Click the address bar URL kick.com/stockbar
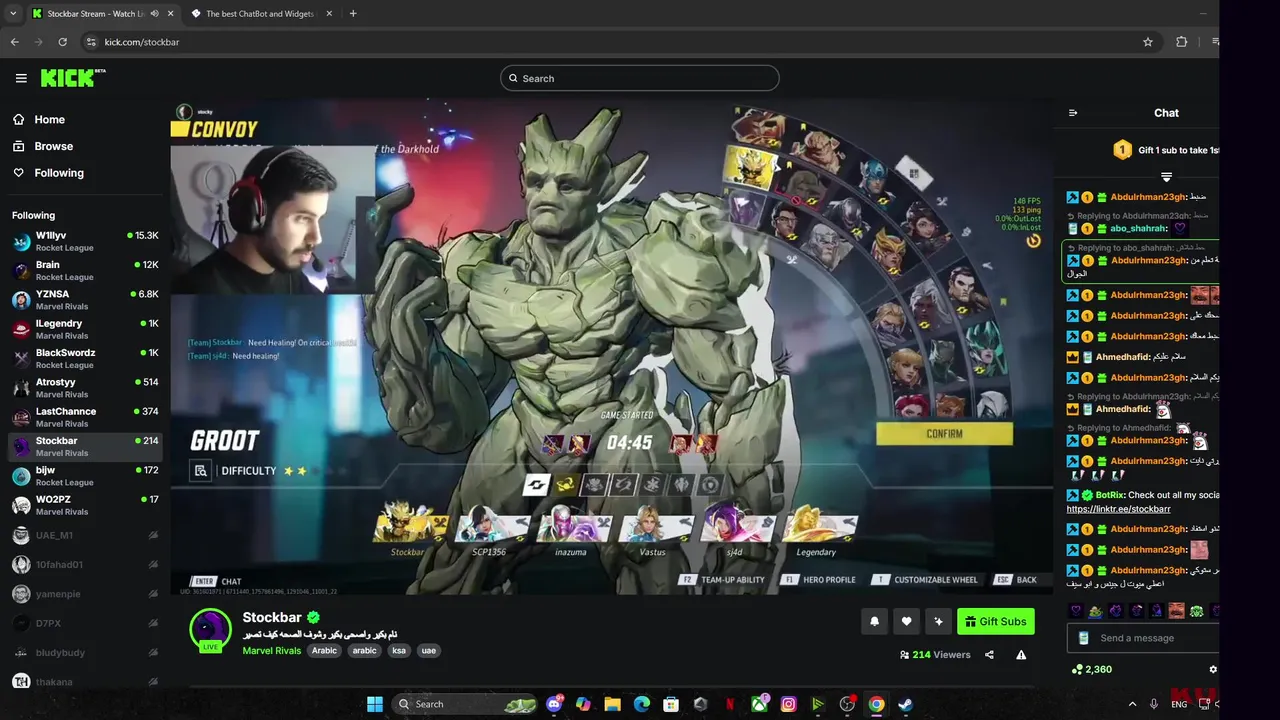1280x720 pixels. (142, 42)
